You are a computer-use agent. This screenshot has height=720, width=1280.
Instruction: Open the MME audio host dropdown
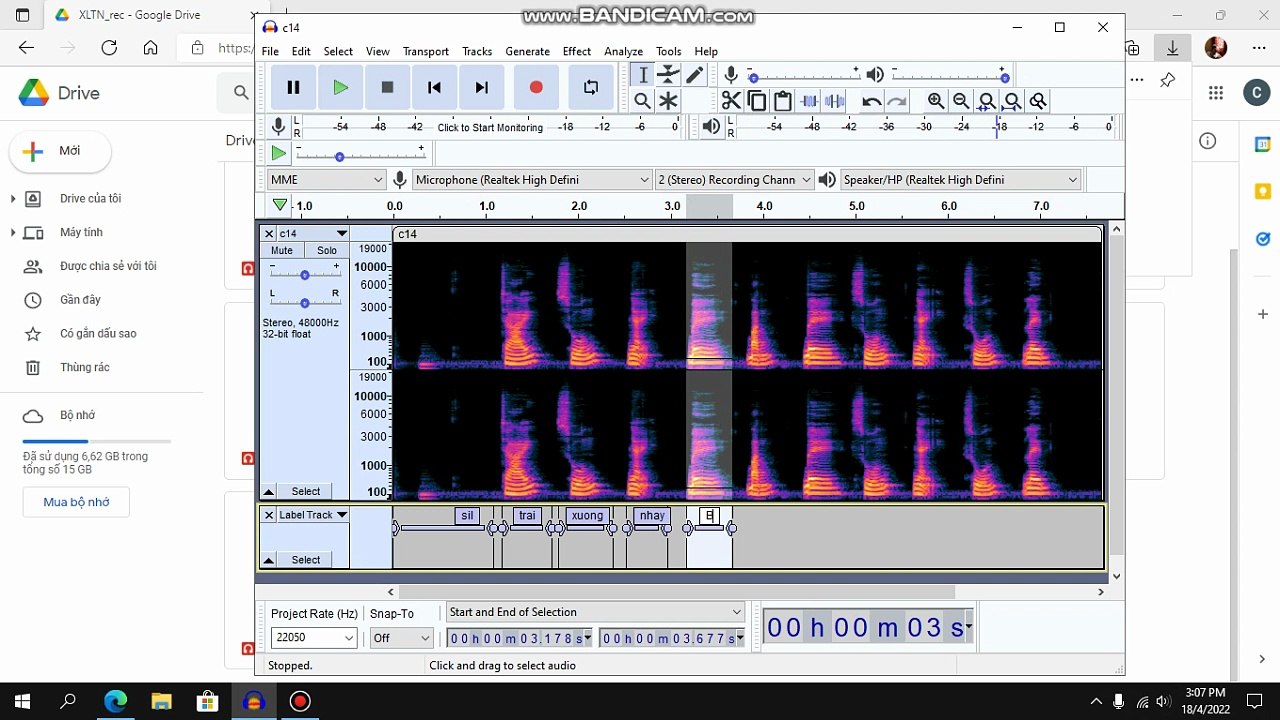tap(326, 180)
